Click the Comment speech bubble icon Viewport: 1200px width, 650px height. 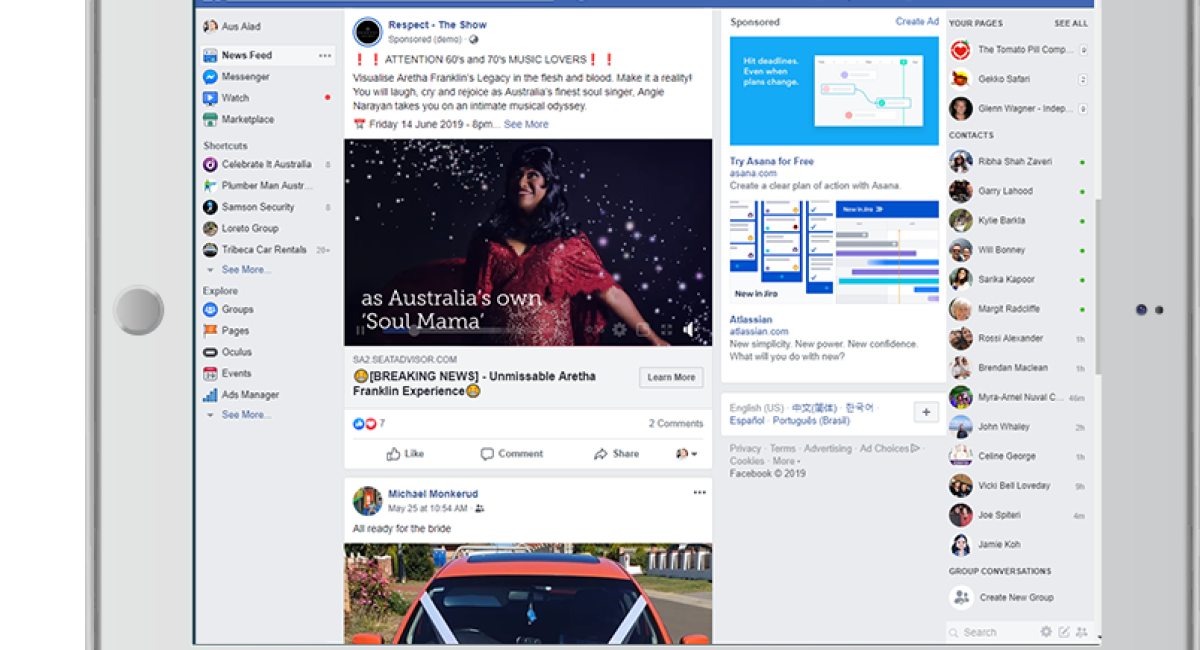[x=487, y=454]
